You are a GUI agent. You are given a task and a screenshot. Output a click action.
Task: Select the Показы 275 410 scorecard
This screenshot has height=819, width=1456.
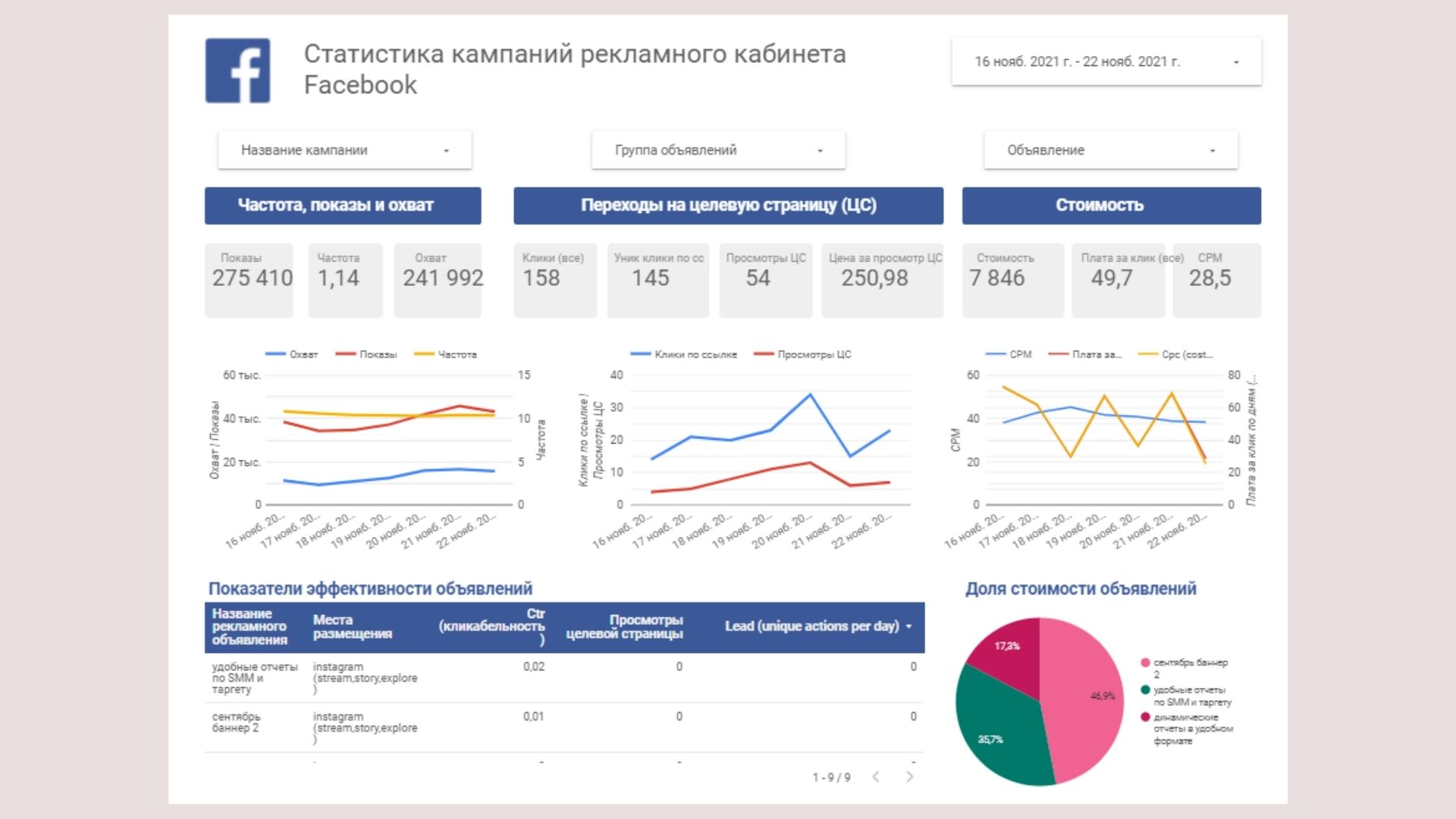pyautogui.click(x=249, y=279)
